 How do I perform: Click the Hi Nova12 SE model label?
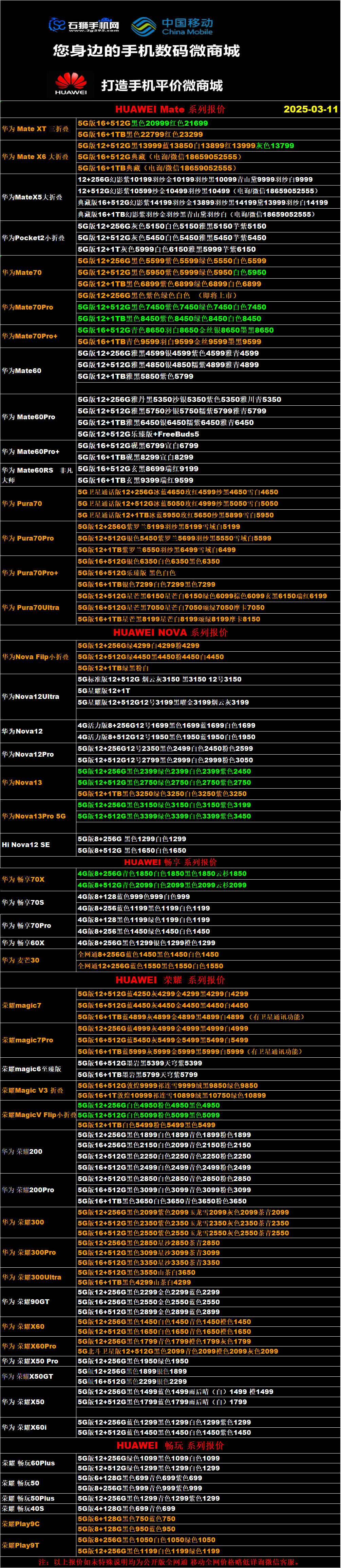[25, 845]
